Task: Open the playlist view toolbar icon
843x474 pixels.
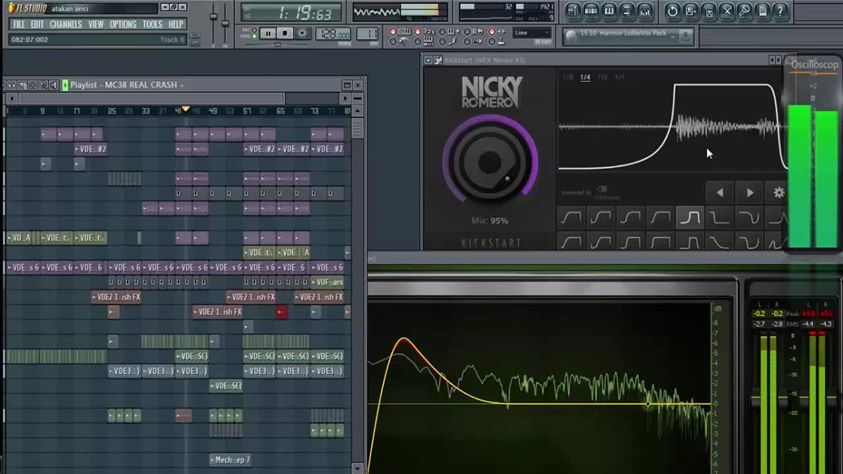Action: (573, 11)
